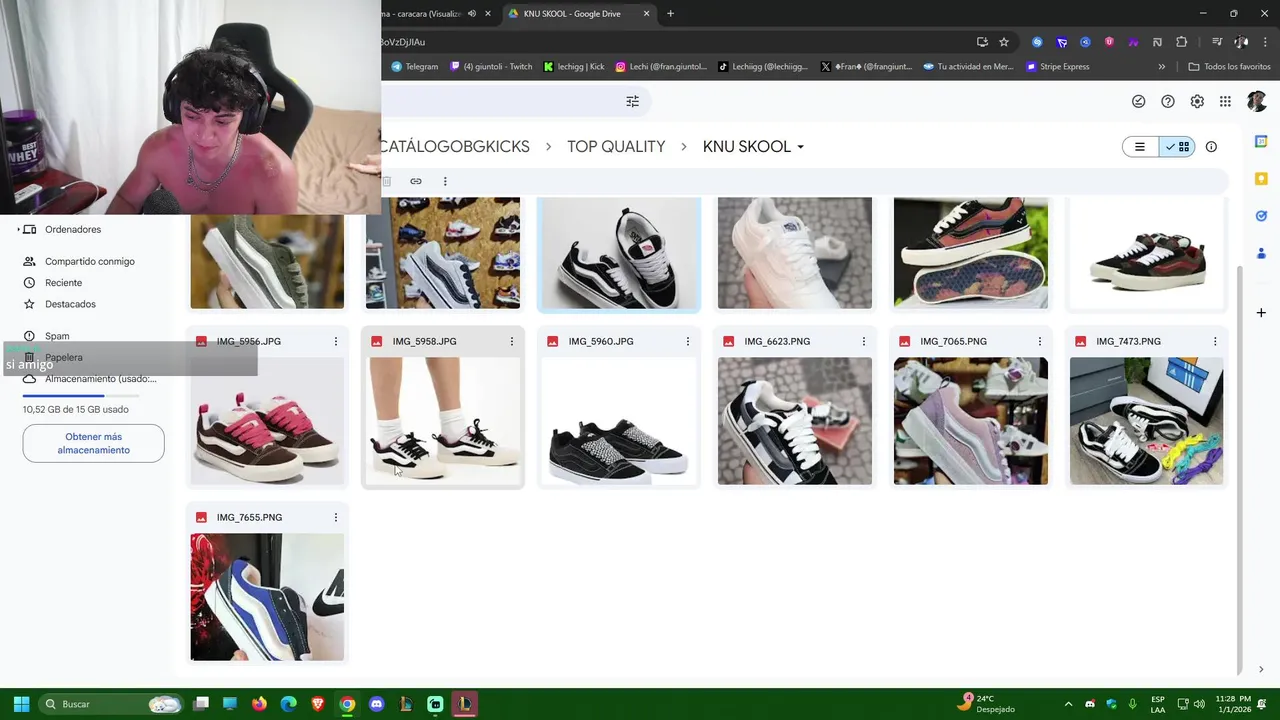Get add-ons plus icon in side panel

pyautogui.click(x=1261, y=313)
